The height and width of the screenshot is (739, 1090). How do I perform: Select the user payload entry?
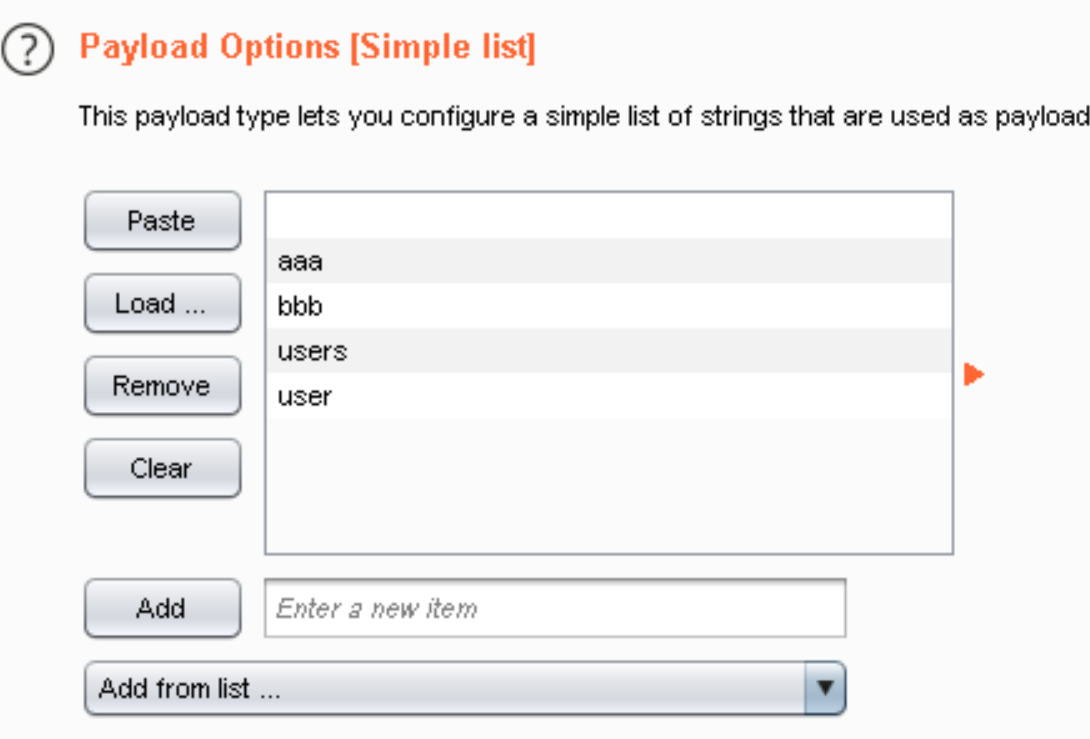tap(609, 396)
